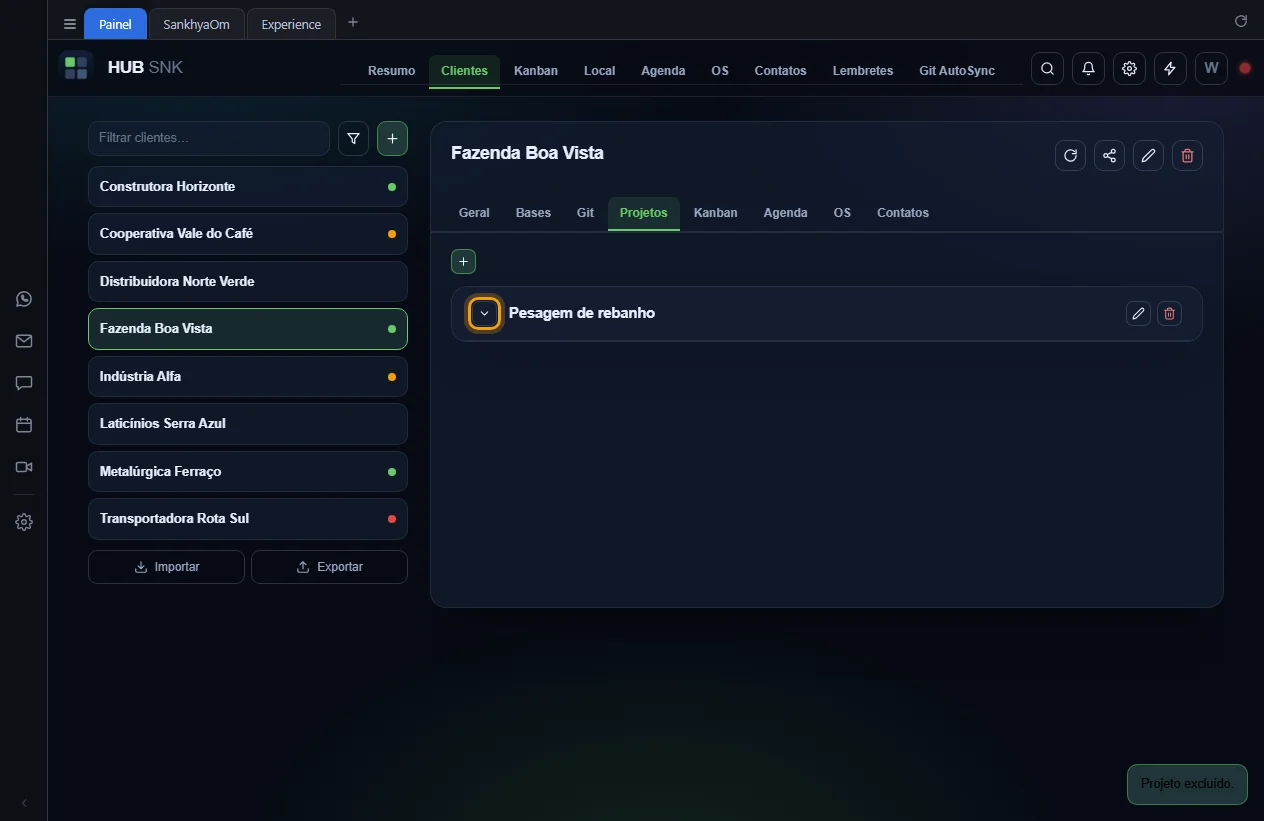Viewport: 1264px width, 821px height.
Task: Toggle the hamburger menu at top left
Action: click(x=70, y=24)
